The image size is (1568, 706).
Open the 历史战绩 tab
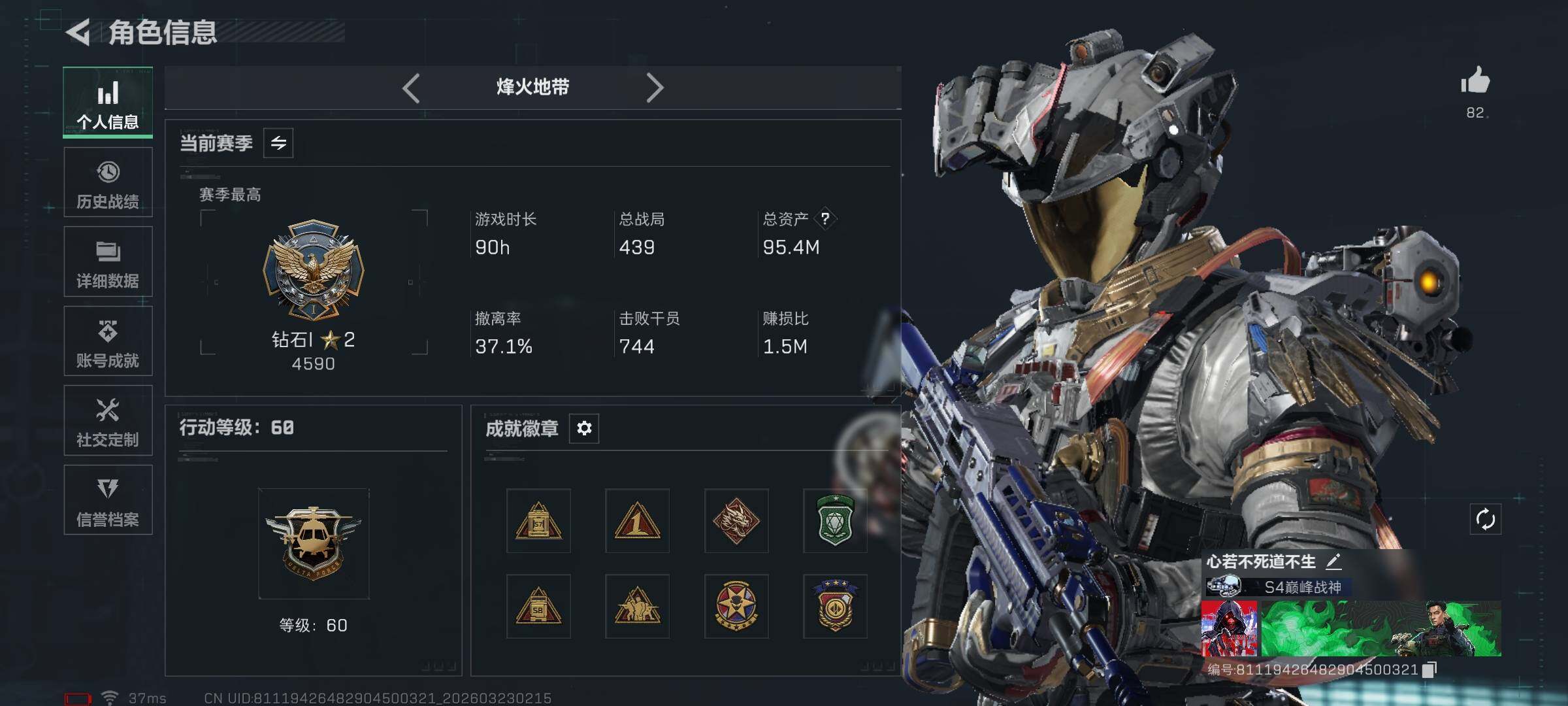tap(108, 182)
